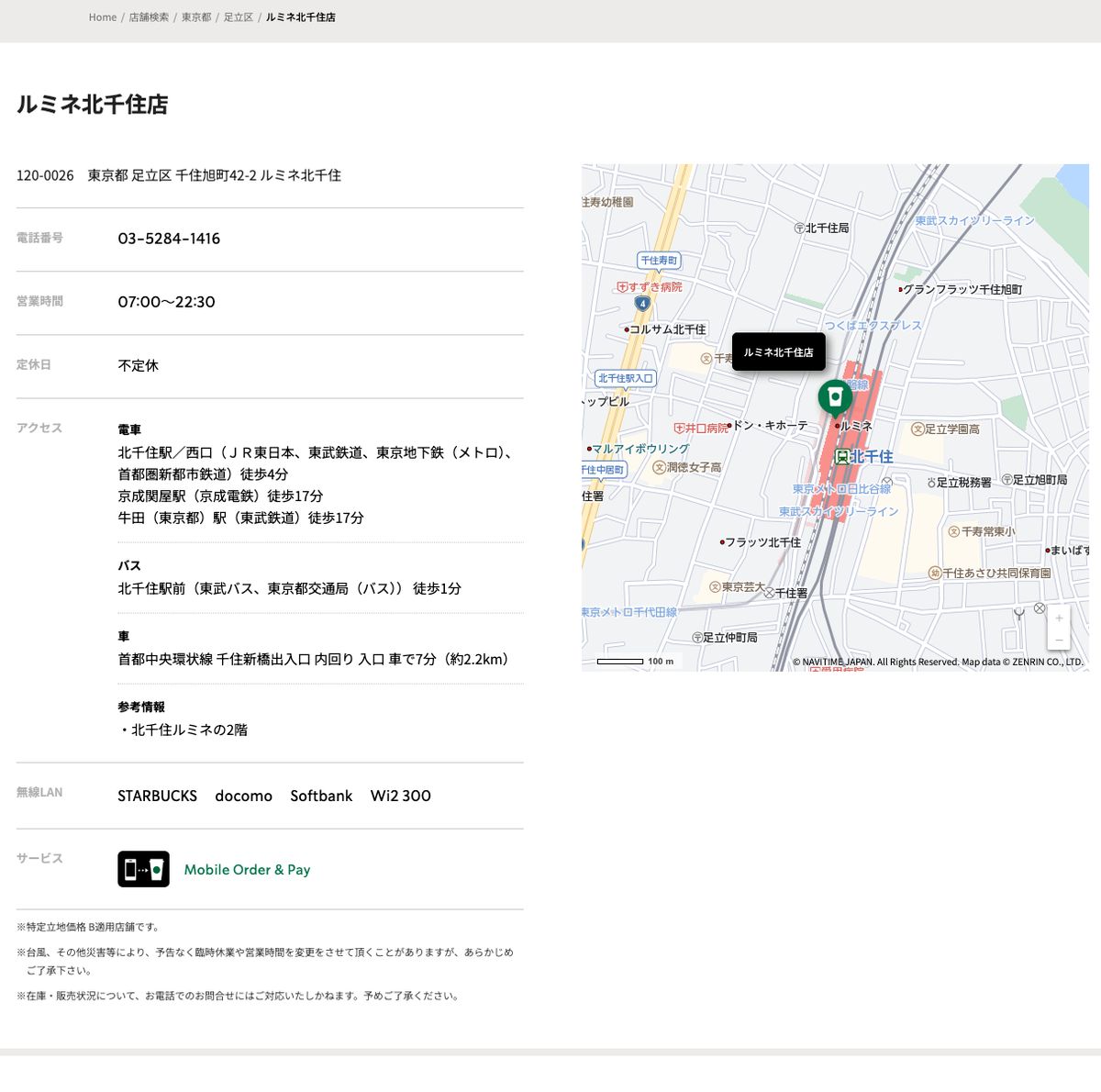Click the 北千住駅前 bus access text
Screen dimensions: 1101x1092
[x=289, y=588]
